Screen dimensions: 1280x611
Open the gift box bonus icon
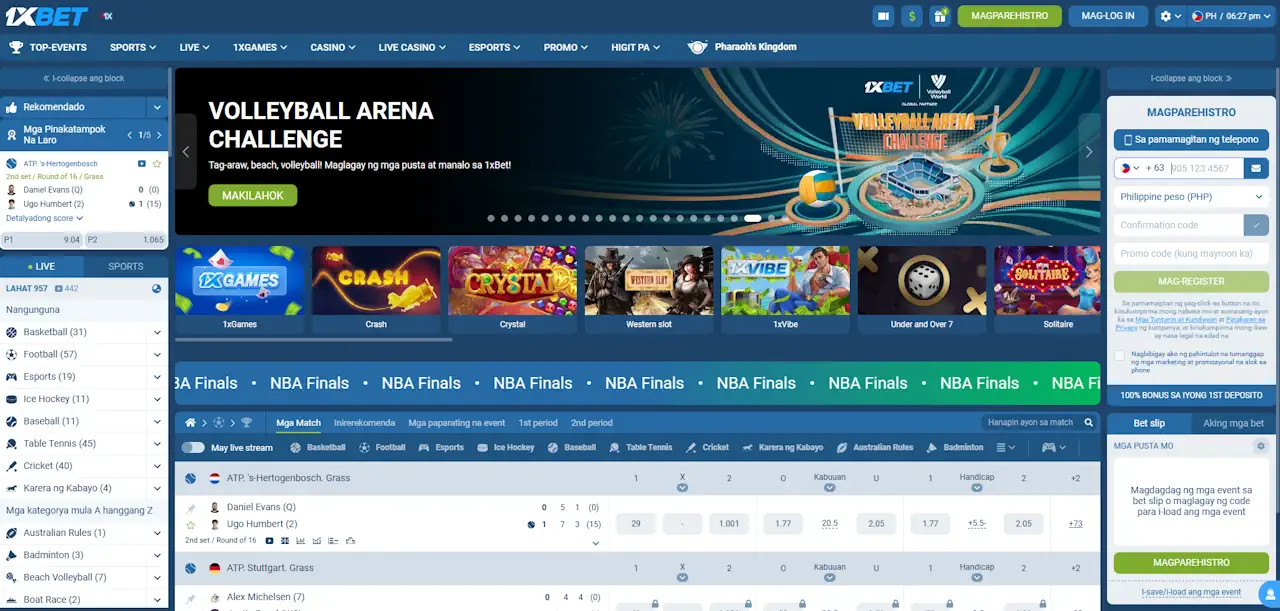click(939, 16)
